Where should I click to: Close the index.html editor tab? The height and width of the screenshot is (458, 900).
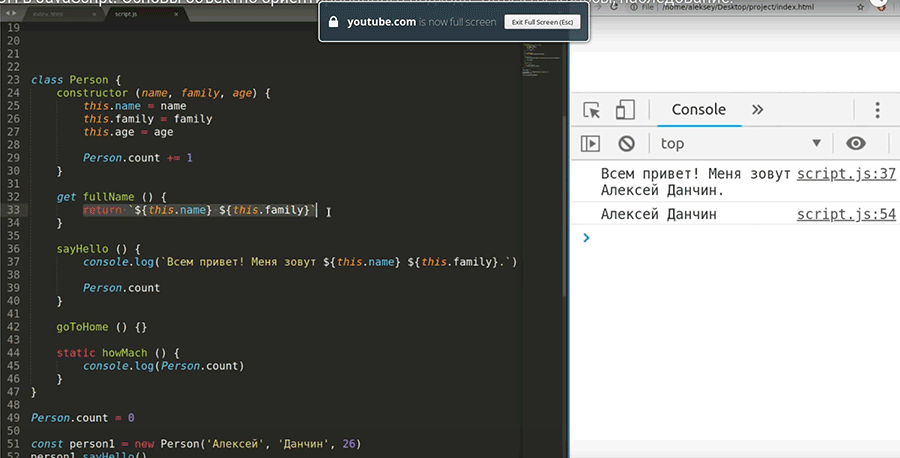click(x=94, y=14)
